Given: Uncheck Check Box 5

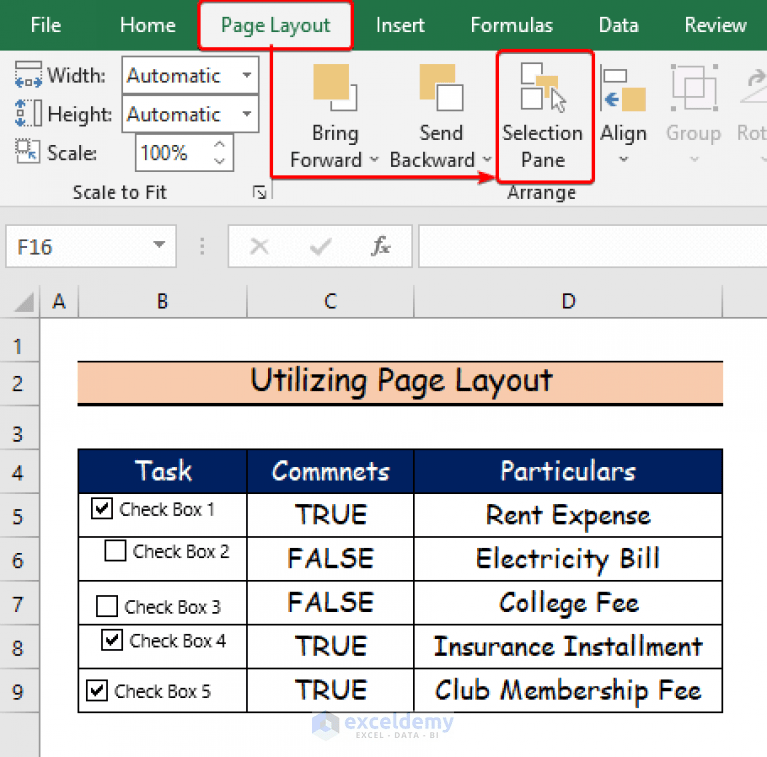Looking at the screenshot, I should [97, 690].
